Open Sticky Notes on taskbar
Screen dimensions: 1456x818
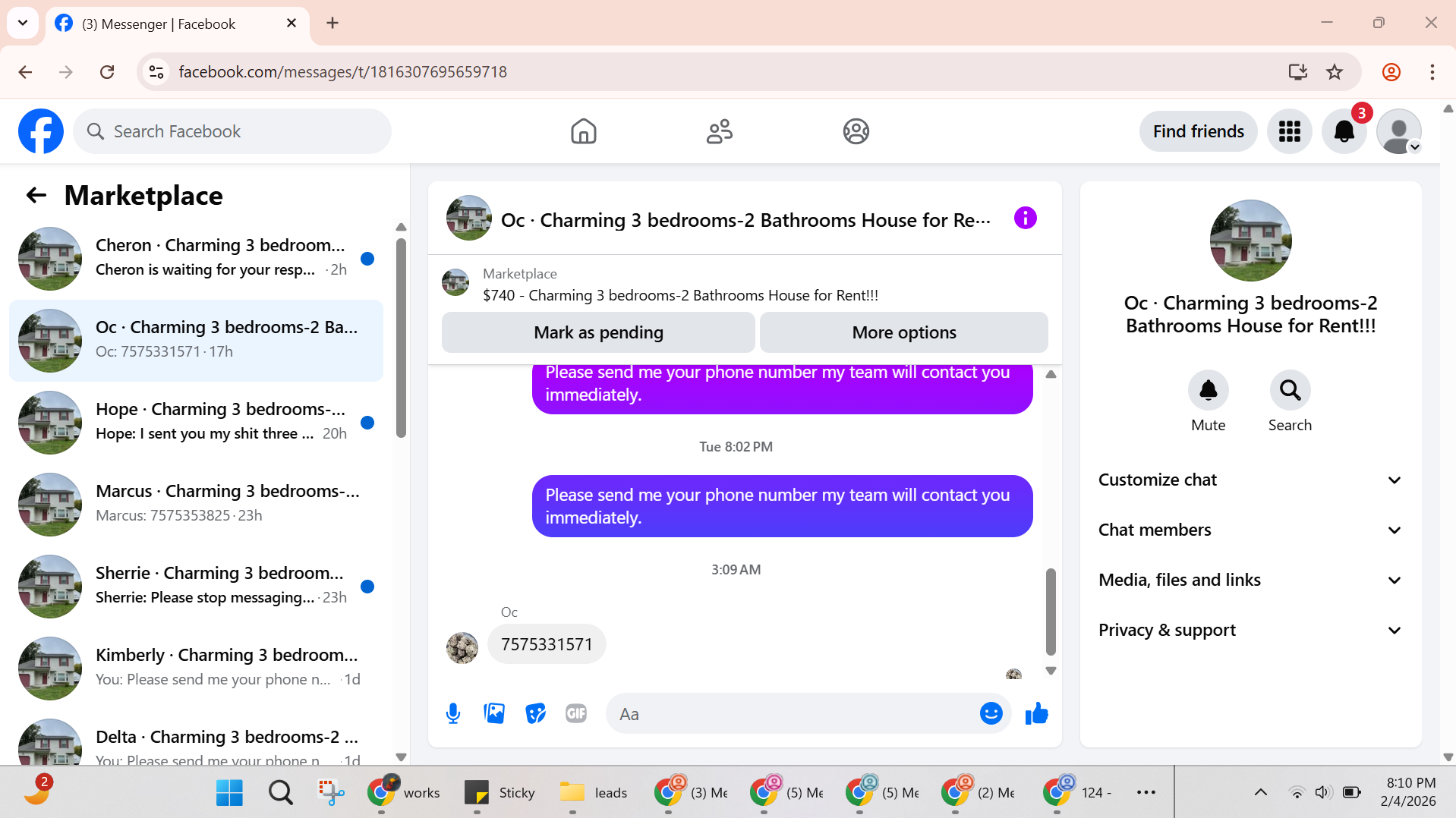[498, 793]
